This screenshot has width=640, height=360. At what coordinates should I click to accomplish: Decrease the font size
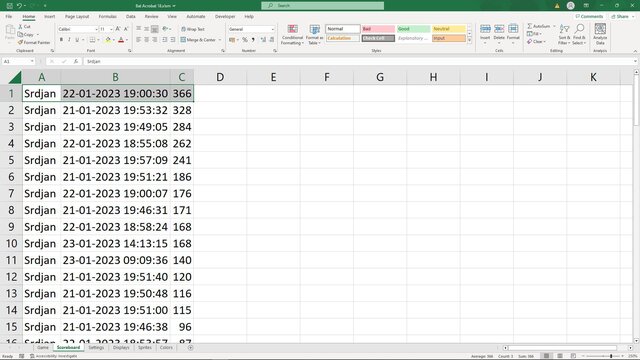[x=126, y=29]
